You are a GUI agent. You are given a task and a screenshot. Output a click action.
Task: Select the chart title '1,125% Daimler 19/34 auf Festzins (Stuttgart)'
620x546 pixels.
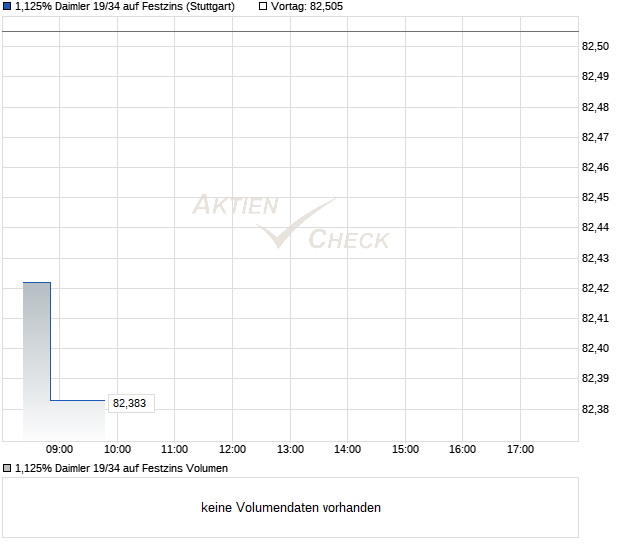125,7
